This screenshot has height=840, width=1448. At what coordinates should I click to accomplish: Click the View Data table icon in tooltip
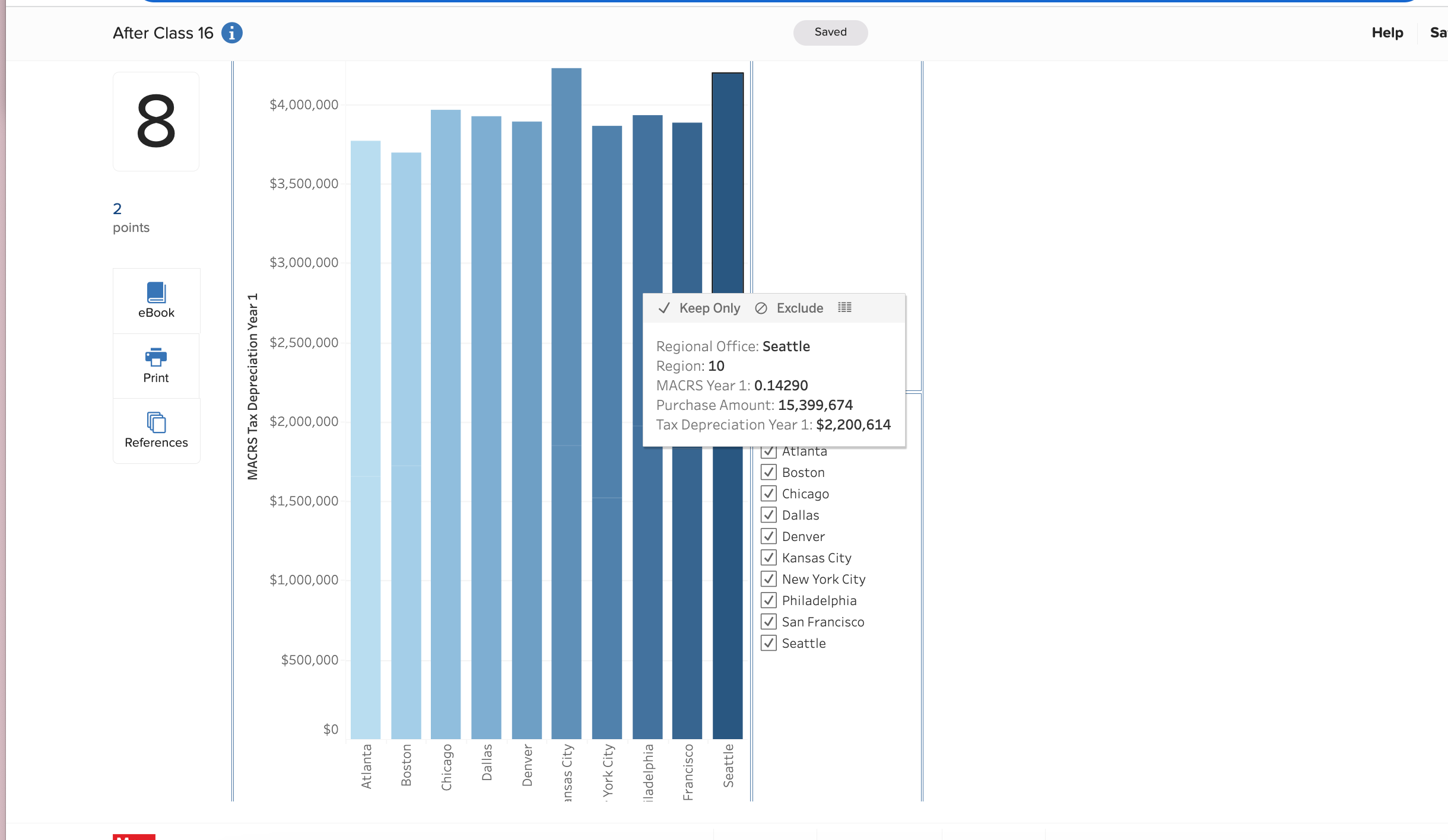pos(844,307)
